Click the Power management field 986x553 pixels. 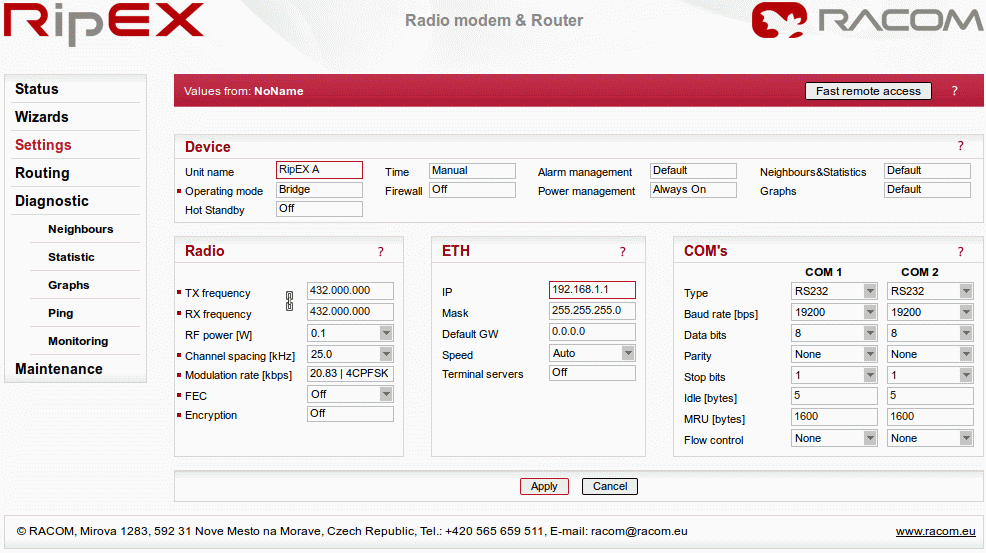coord(693,190)
